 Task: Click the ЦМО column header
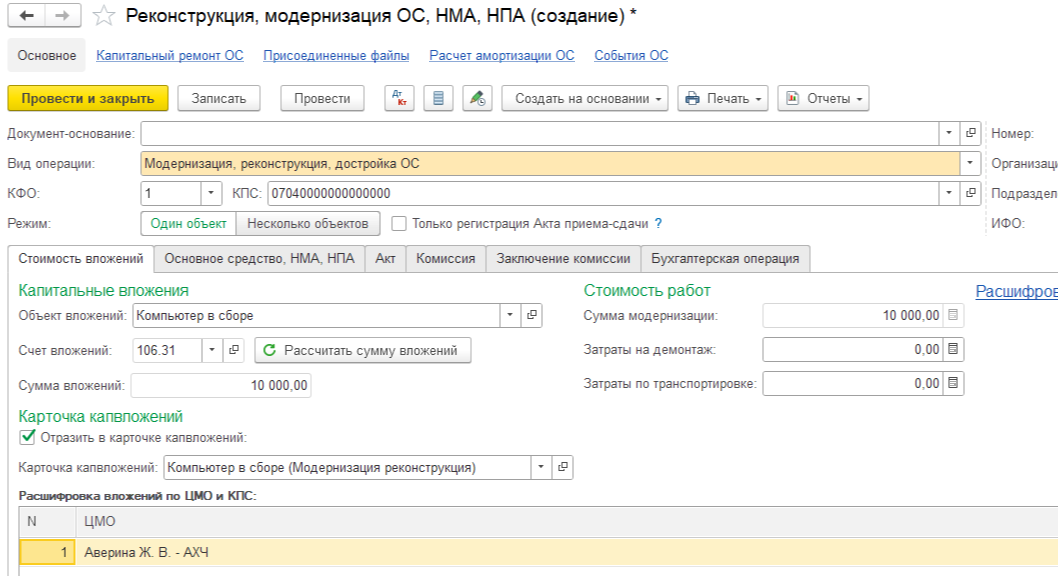coord(567,521)
